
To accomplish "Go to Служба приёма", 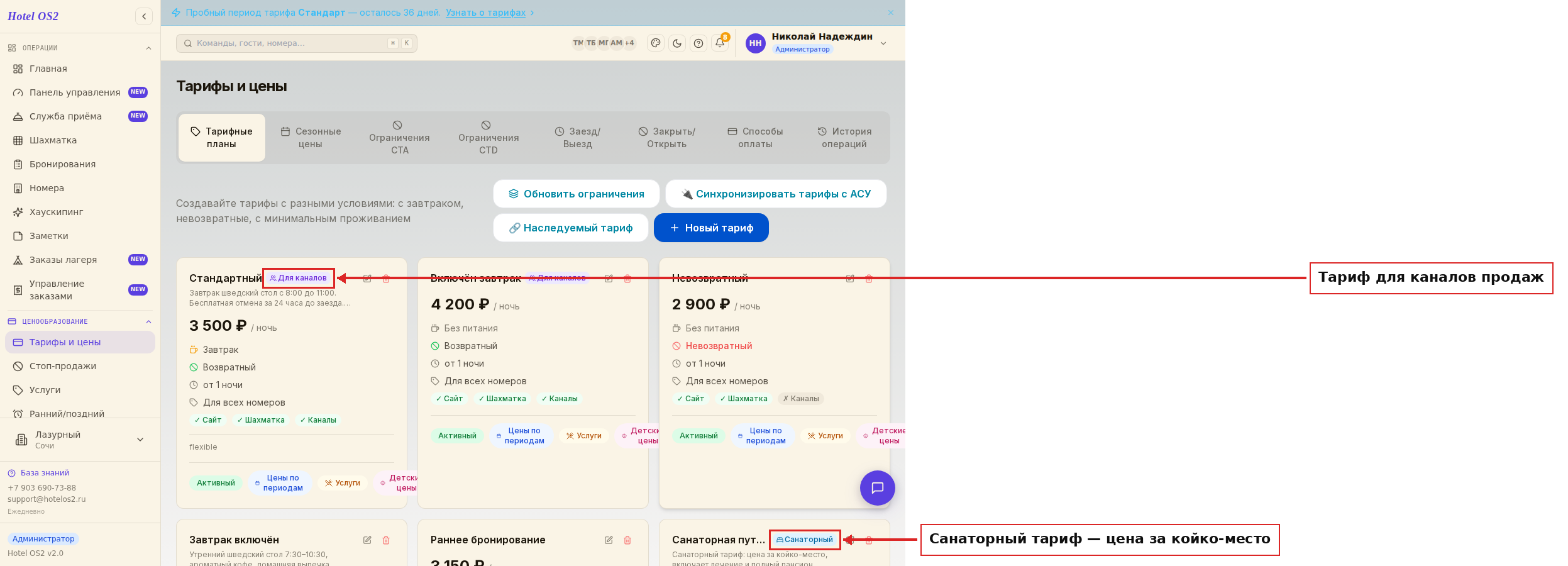I will (x=80, y=116).
